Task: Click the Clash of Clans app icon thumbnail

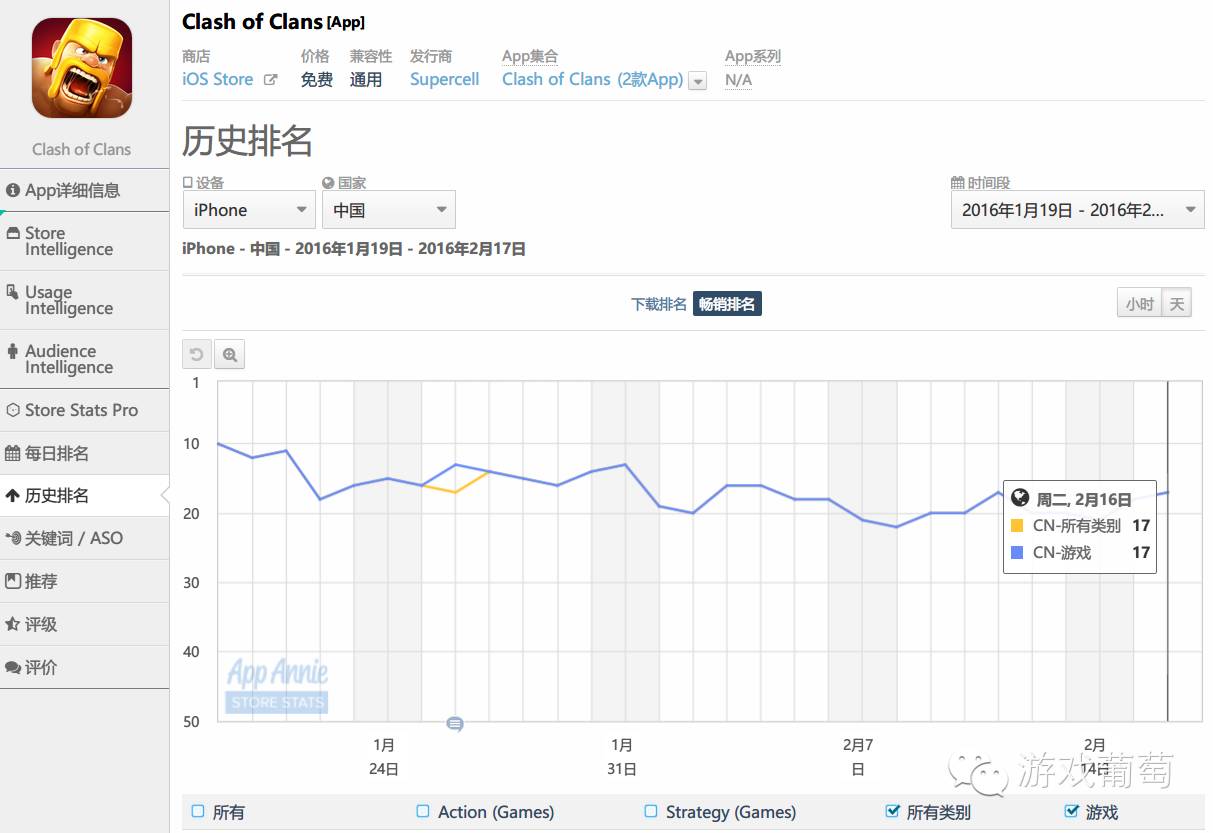Action: click(81, 69)
